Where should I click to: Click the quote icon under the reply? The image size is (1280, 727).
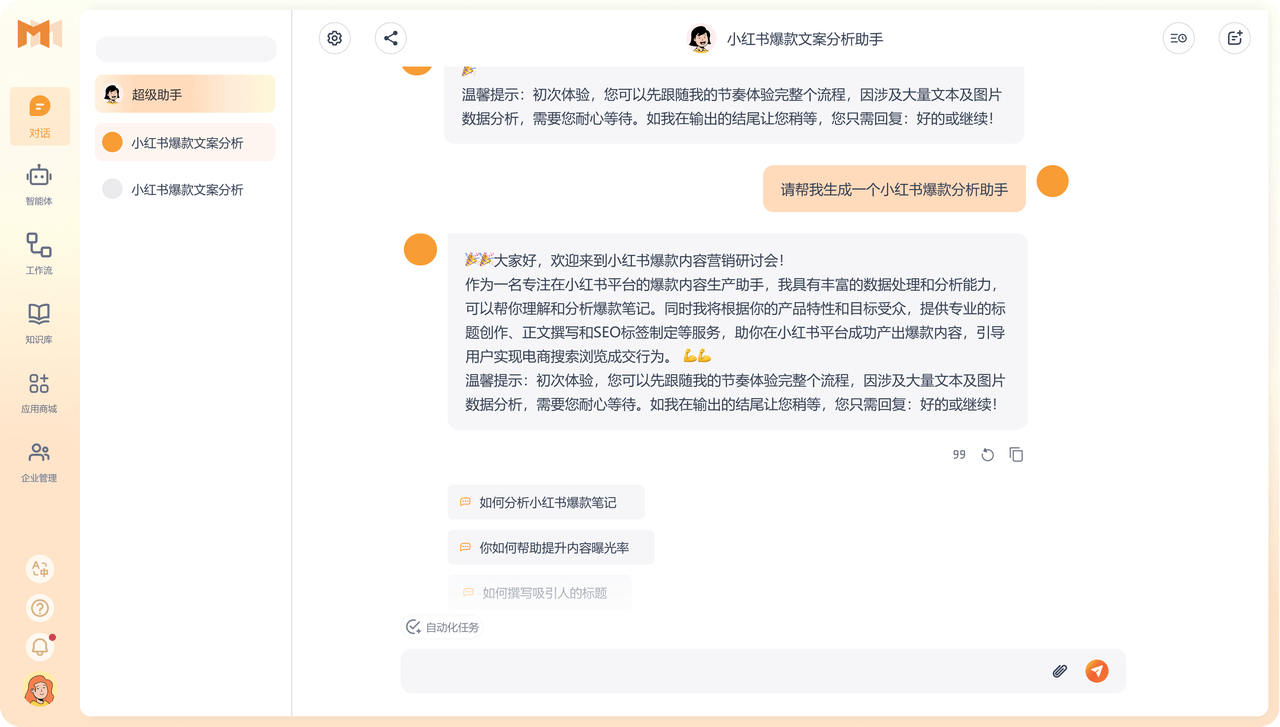[959, 454]
